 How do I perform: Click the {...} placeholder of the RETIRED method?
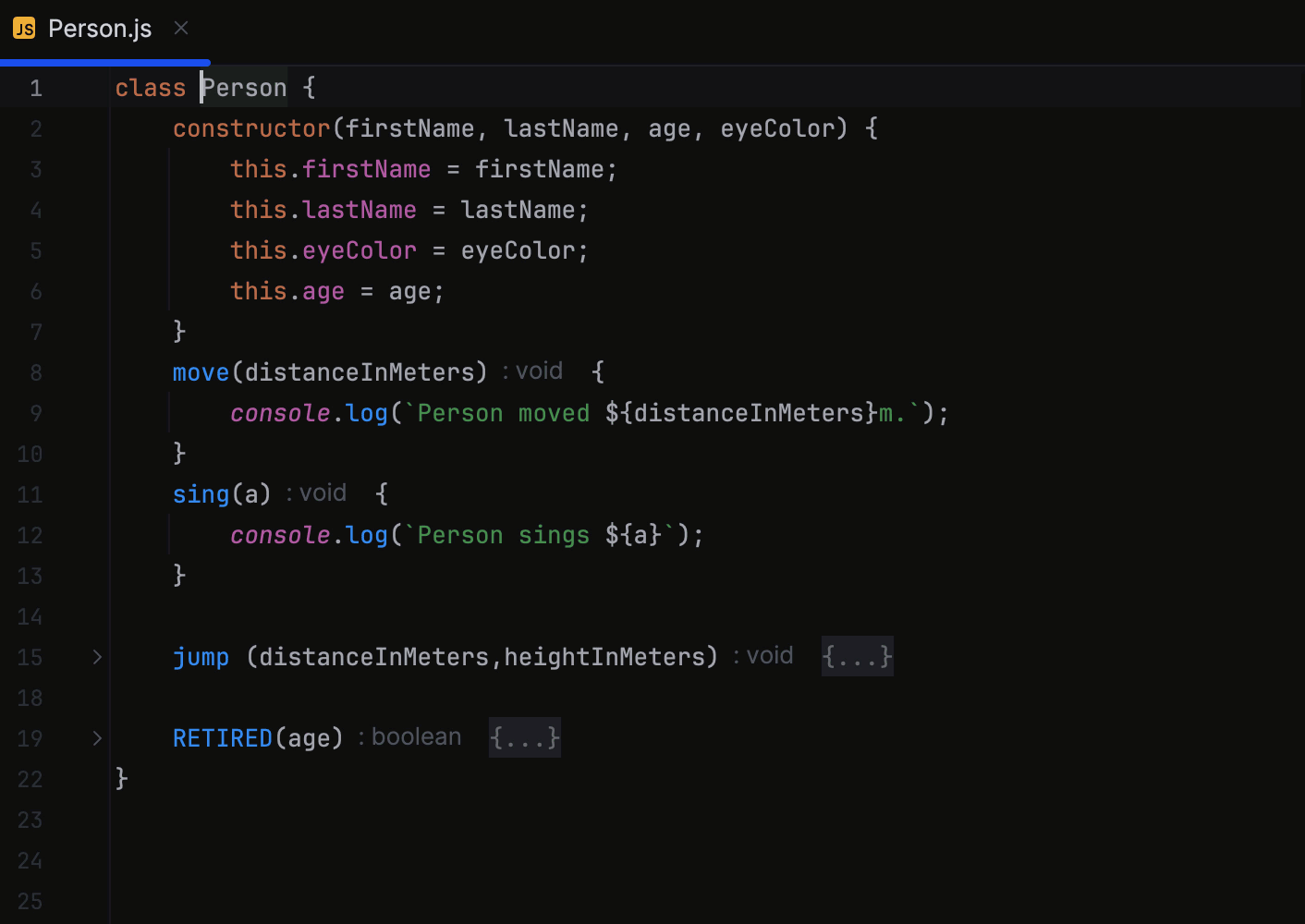[524, 737]
